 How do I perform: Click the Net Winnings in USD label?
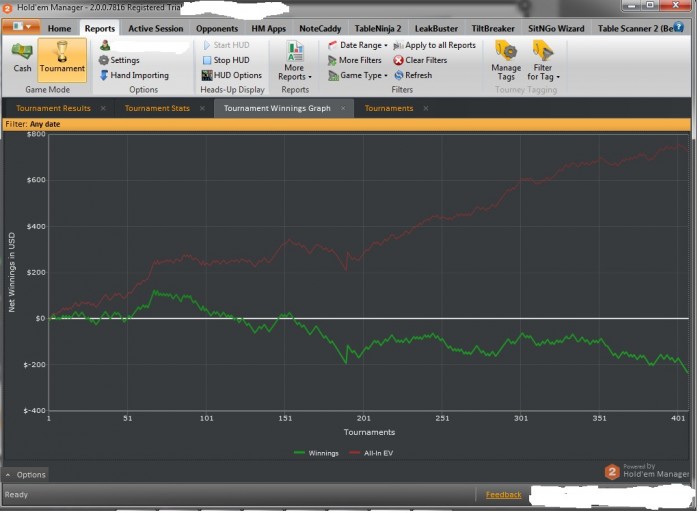pyautogui.click(x=12, y=272)
